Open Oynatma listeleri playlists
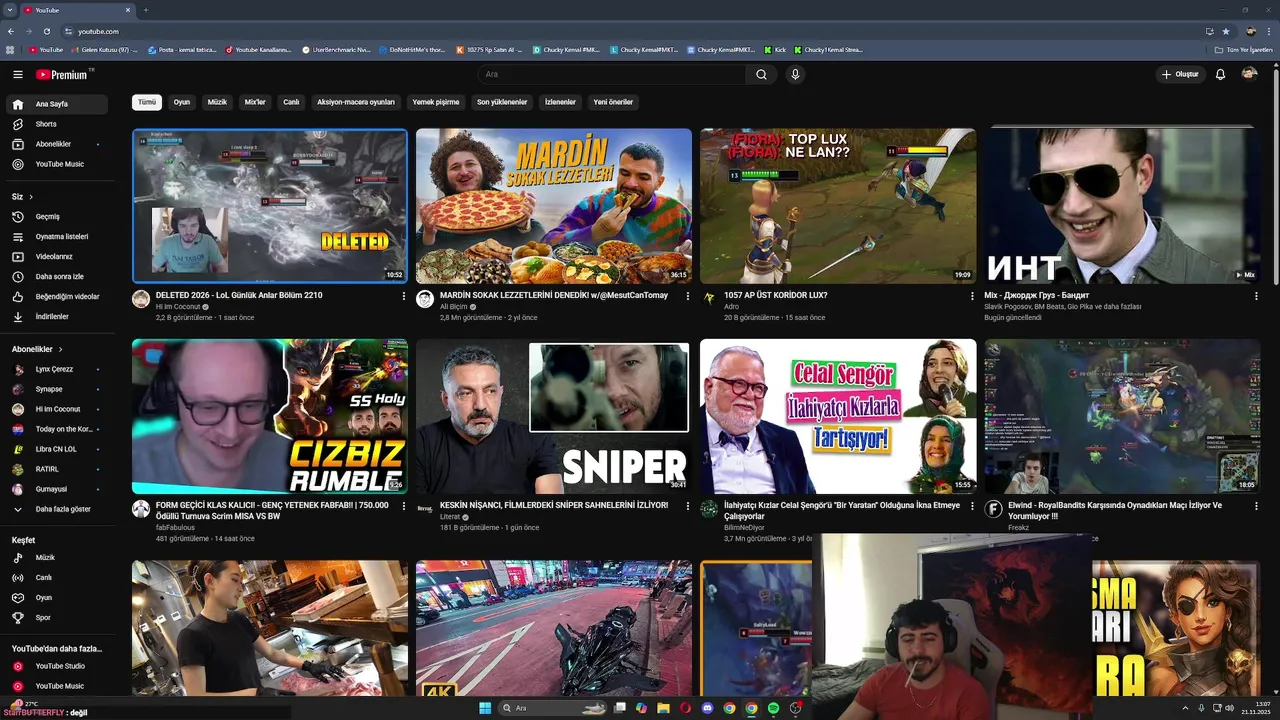Viewport: 1280px width, 720px height. point(57,237)
